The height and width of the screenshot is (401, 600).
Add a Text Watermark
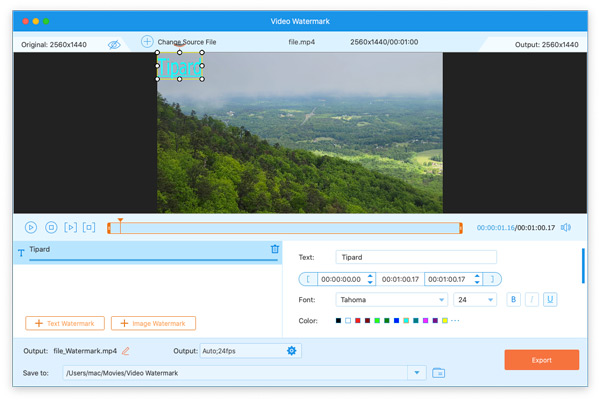pyautogui.click(x=66, y=323)
